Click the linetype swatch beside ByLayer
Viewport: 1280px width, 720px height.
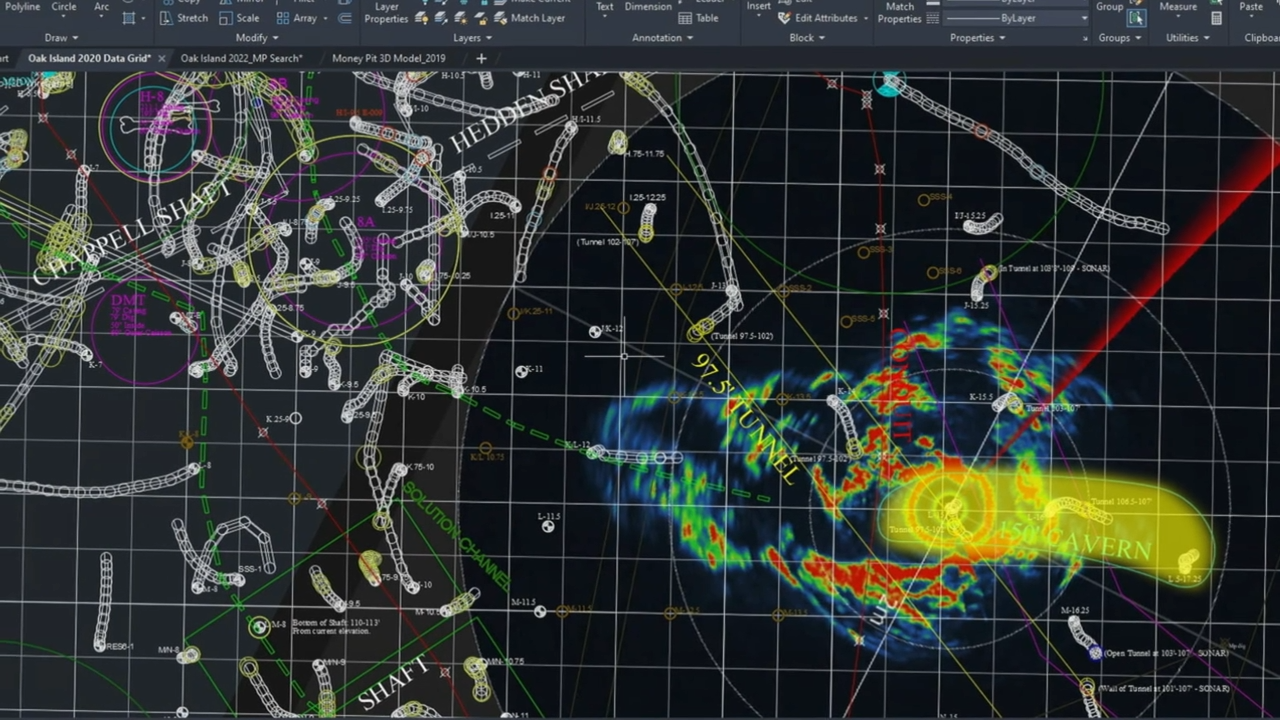tap(932, 18)
